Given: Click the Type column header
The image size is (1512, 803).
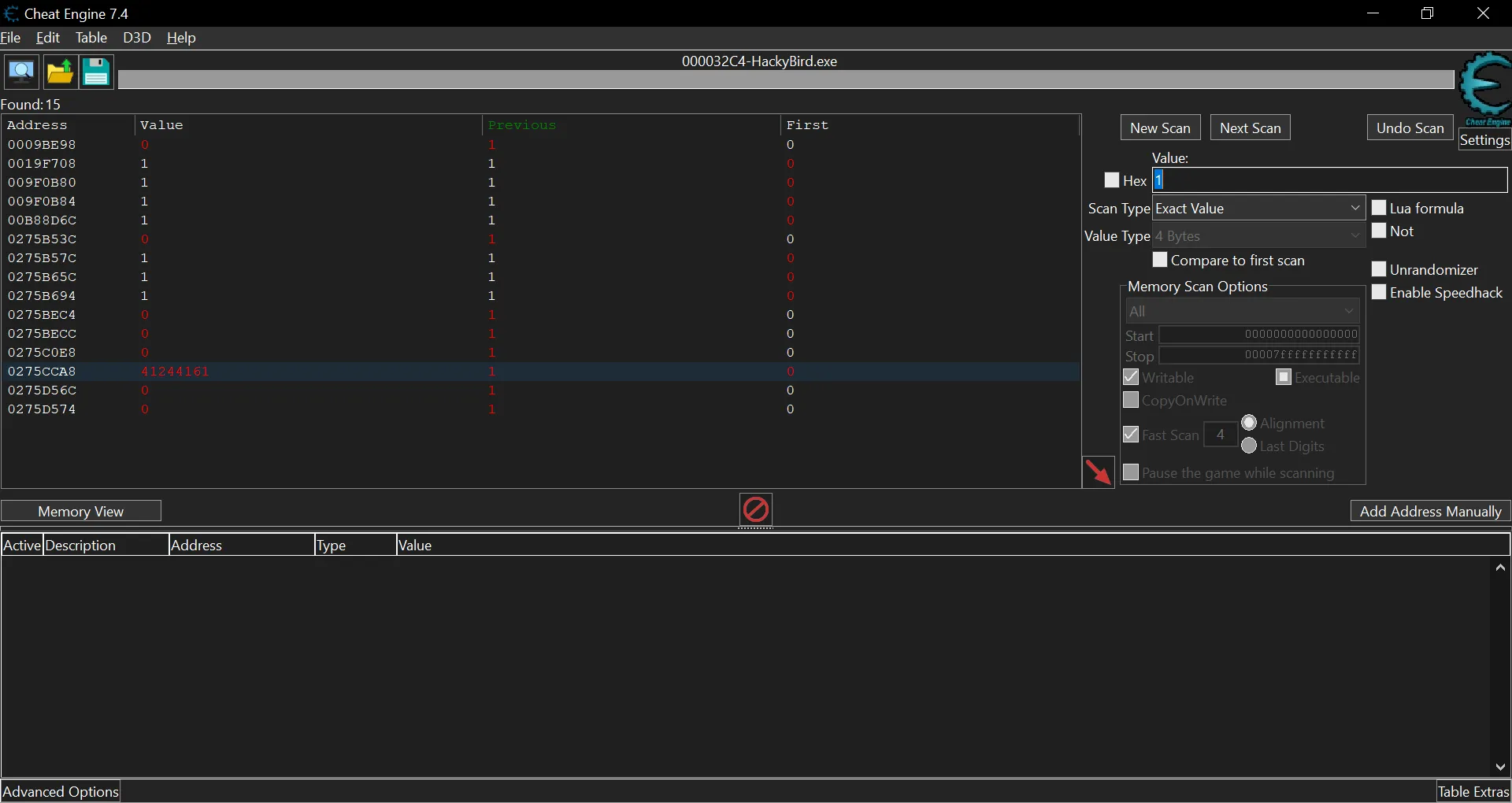Looking at the screenshot, I should coord(355,545).
